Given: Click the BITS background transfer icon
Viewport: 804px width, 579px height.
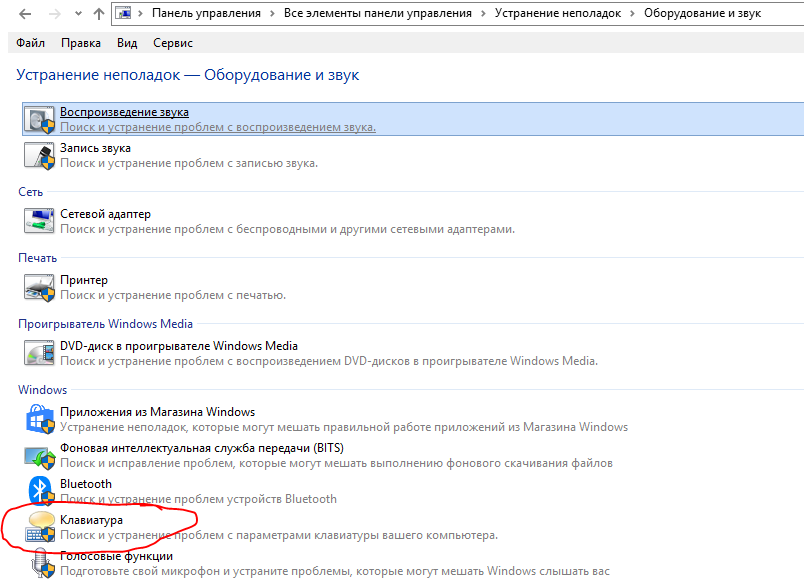Looking at the screenshot, I should [39, 456].
